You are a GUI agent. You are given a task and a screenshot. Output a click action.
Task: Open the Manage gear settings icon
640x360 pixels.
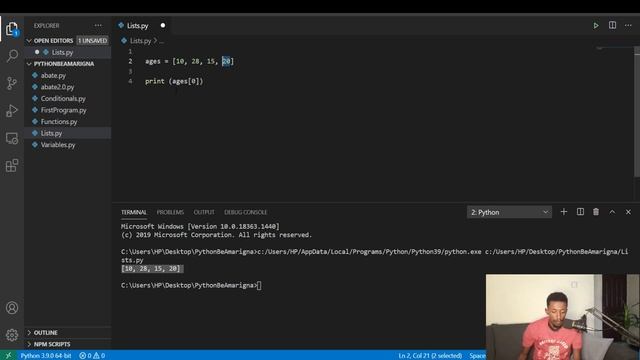[12, 335]
